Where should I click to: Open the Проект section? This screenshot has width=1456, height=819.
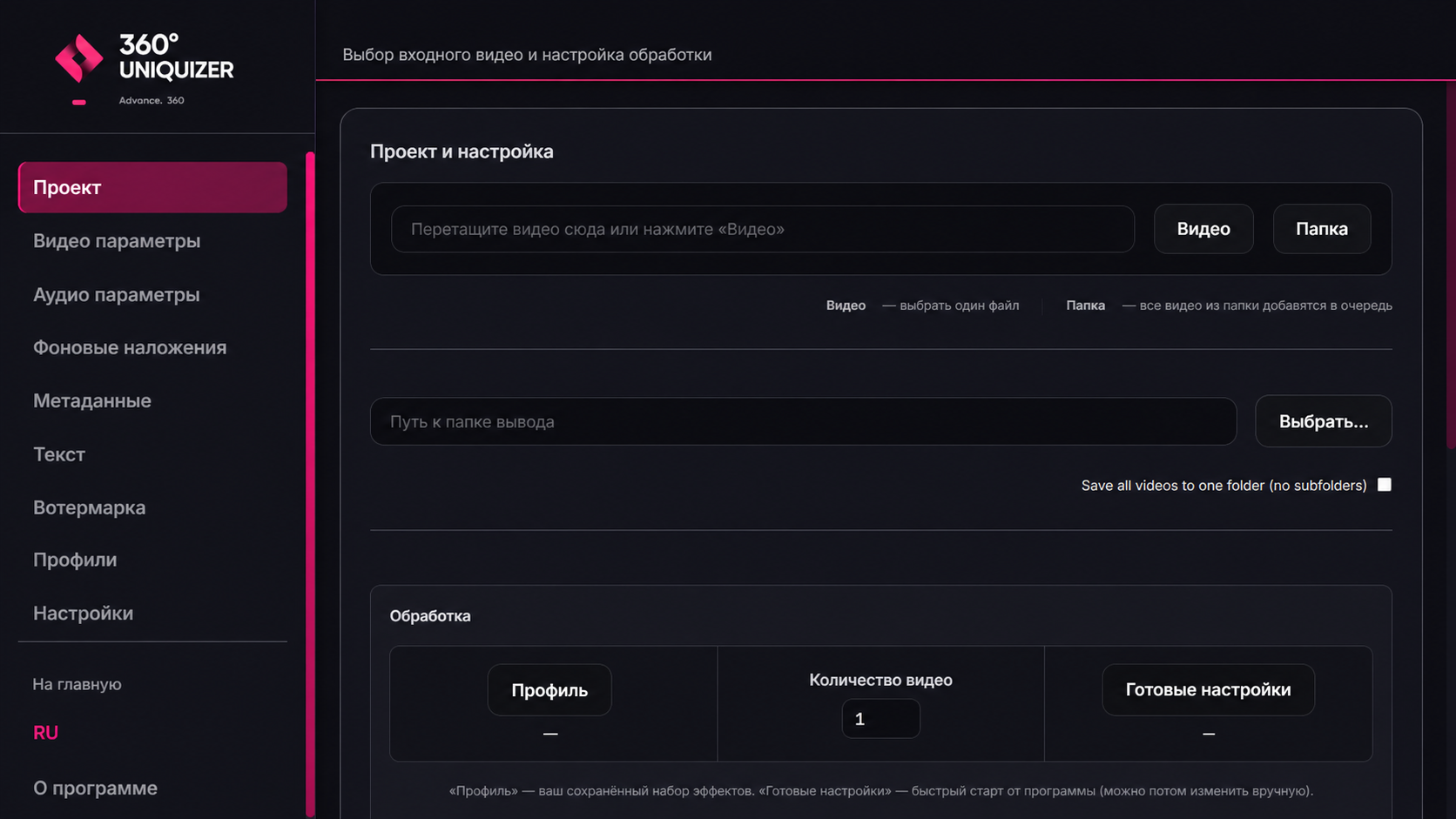click(x=152, y=187)
